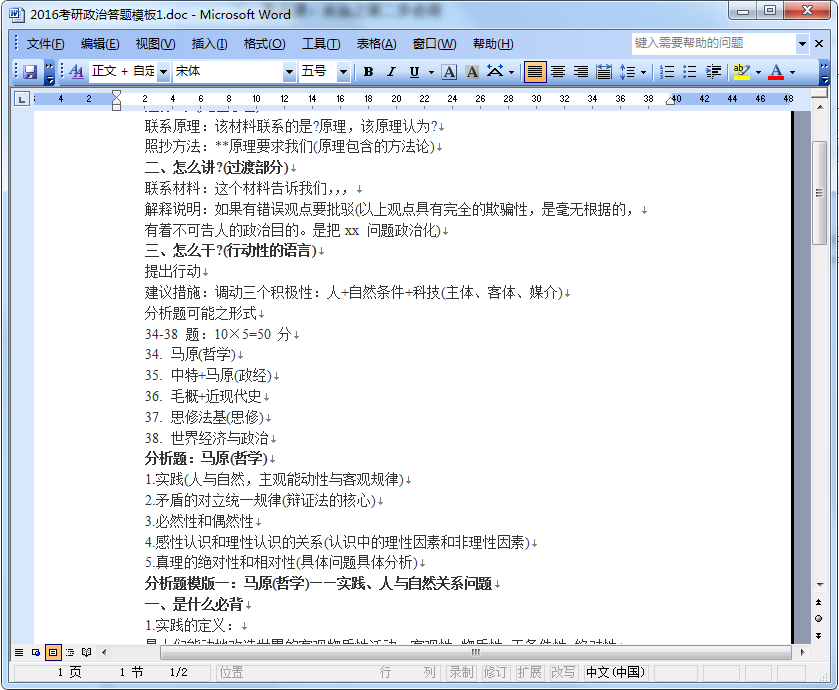Close the document with the menu bar X
The width and height of the screenshot is (839, 690).
pyautogui.click(x=819, y=43)
